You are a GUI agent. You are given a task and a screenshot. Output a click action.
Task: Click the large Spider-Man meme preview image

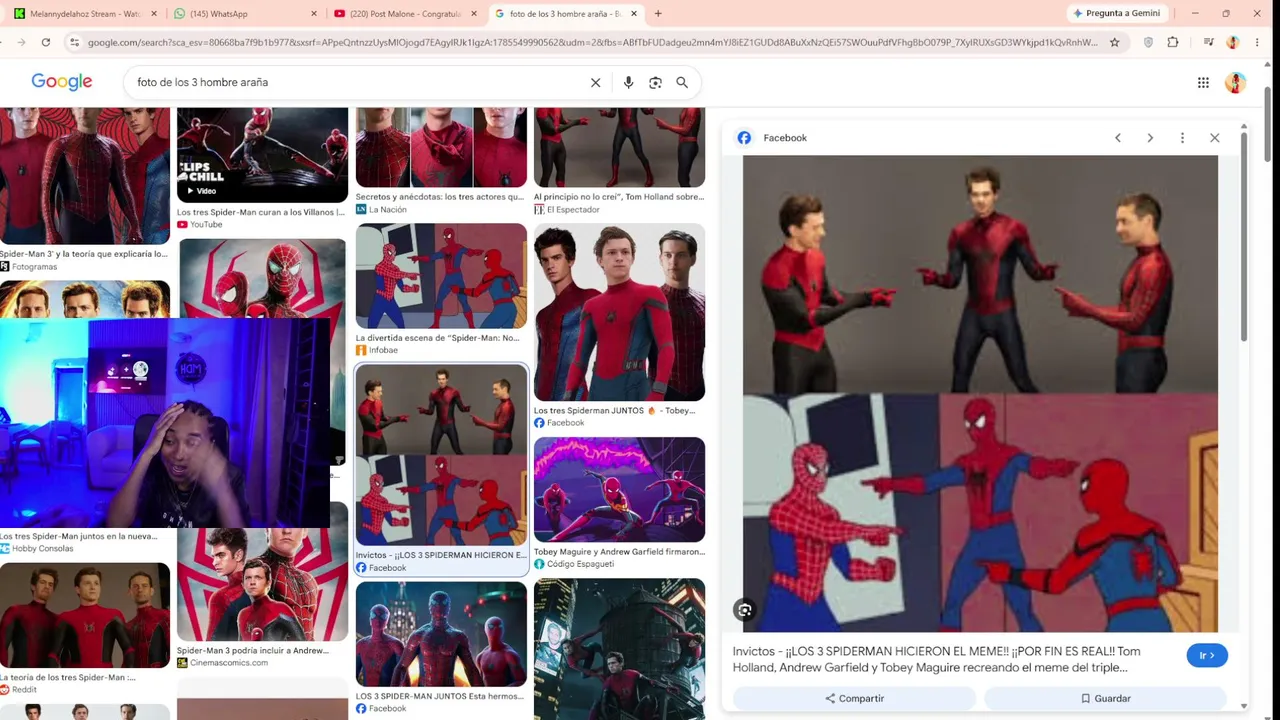point(980,394)
